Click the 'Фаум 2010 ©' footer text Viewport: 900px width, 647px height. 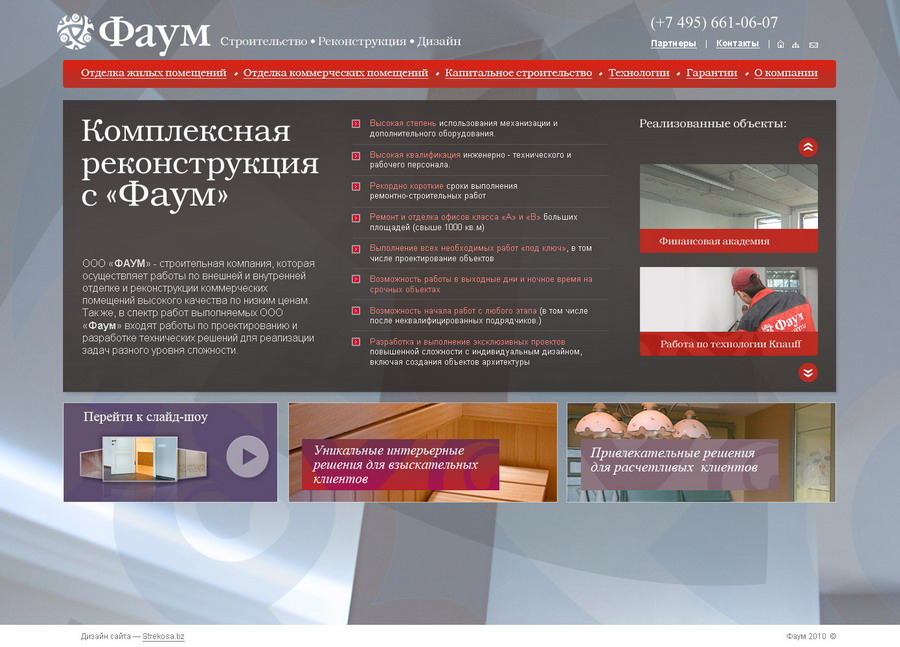pos(811,636)
